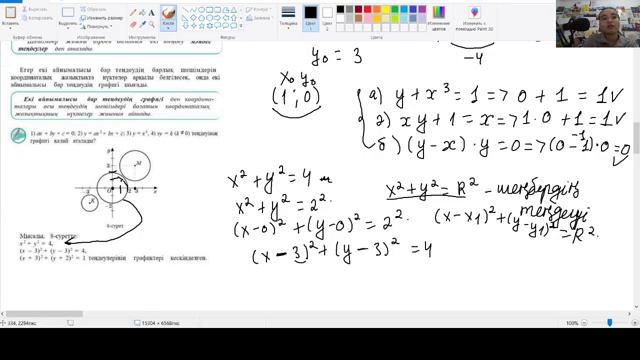Screen dimensions: 640x360
Task: Choose the orange palette swatch
Action: (377, 9)
